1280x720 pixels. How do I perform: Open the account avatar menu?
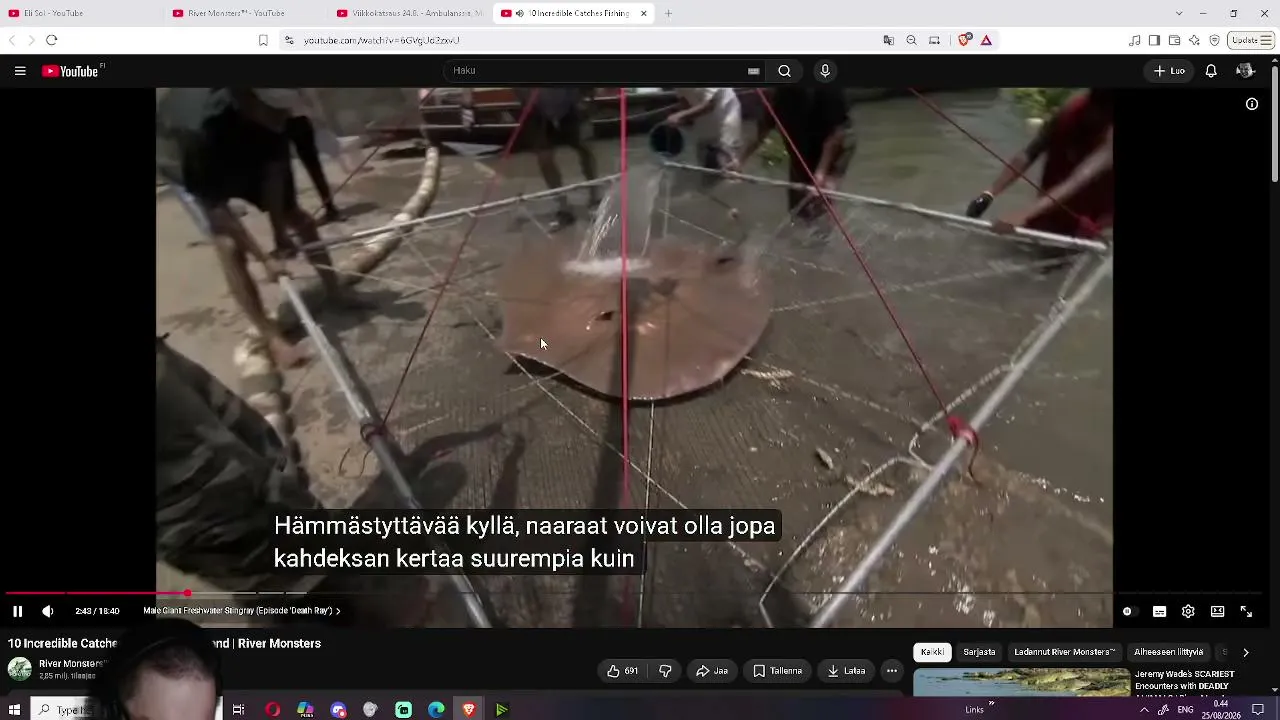click(1245, 71)
